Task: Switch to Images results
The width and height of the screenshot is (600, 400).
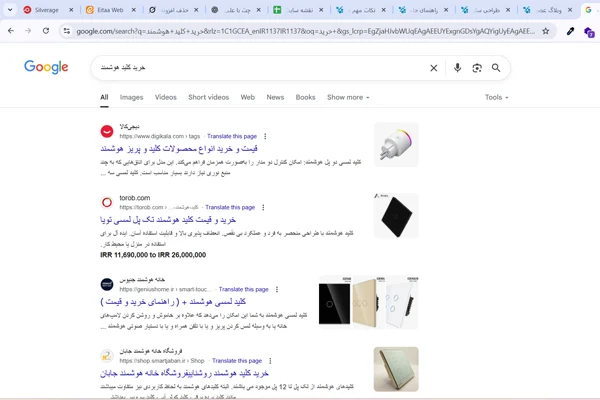Action: (131, 97)
